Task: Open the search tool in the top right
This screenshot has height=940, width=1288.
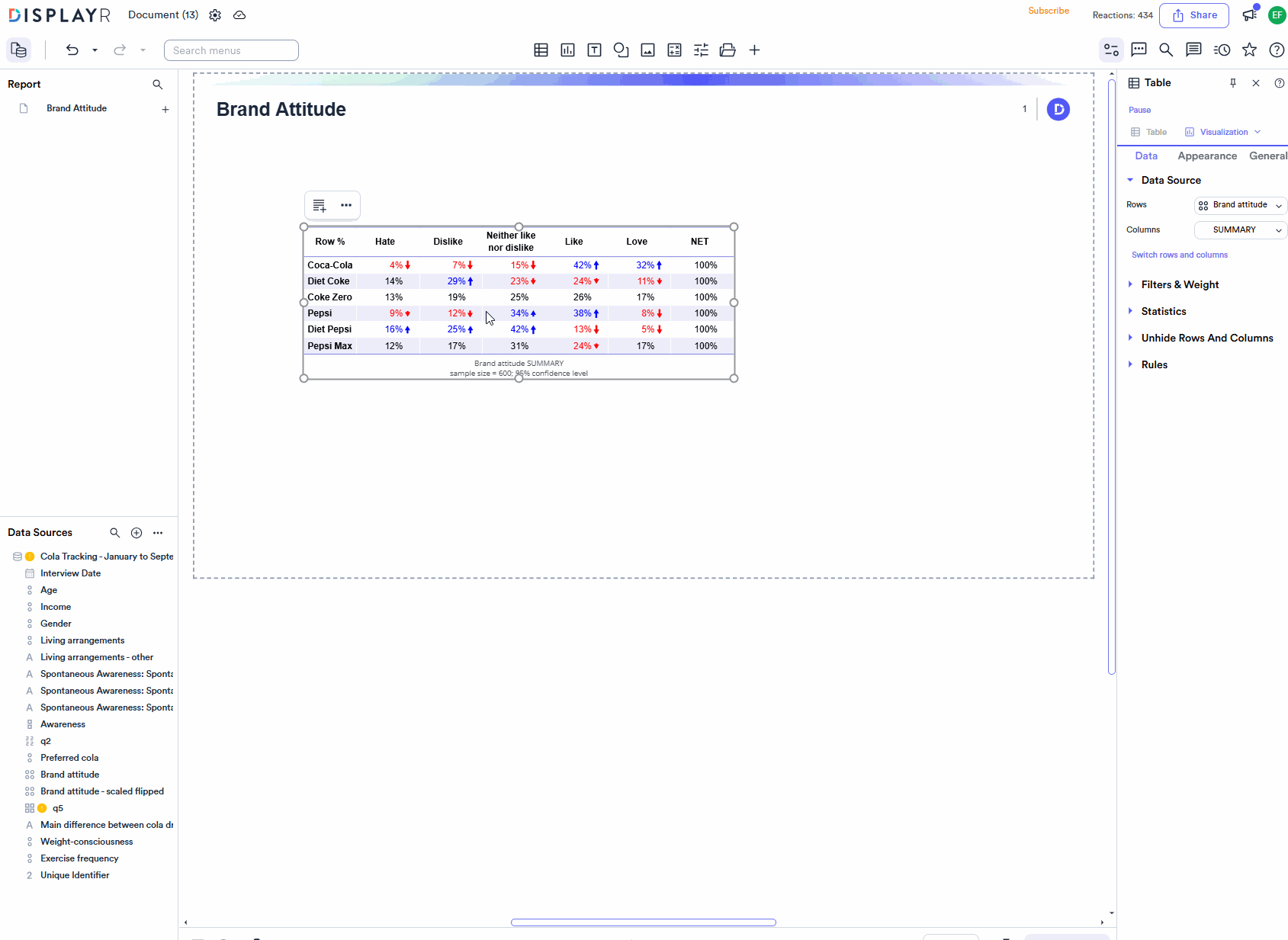Action: (1166, 50)
